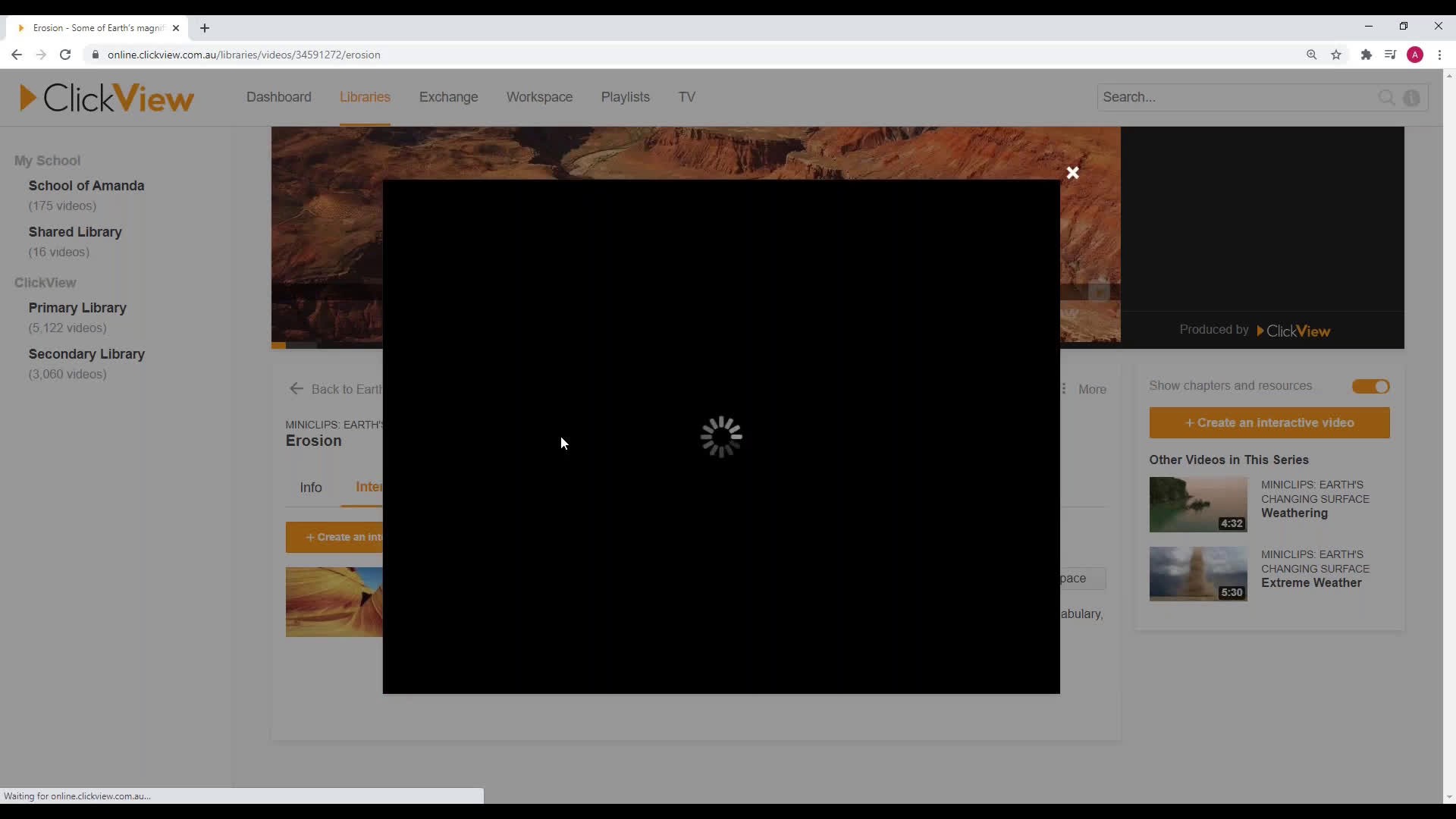Open the vertical dots menu near More

(x=1063, y=388)
